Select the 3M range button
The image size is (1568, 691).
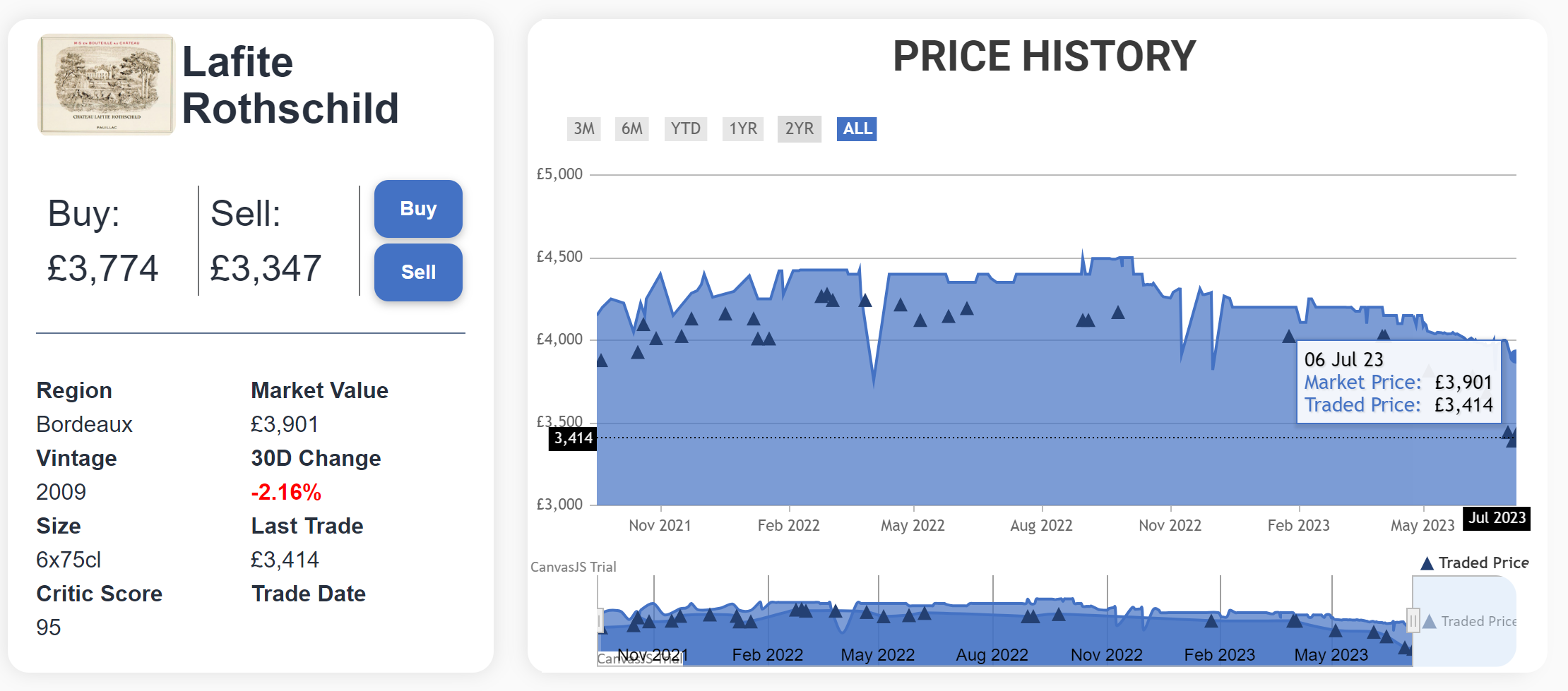(x=583, y=128)
